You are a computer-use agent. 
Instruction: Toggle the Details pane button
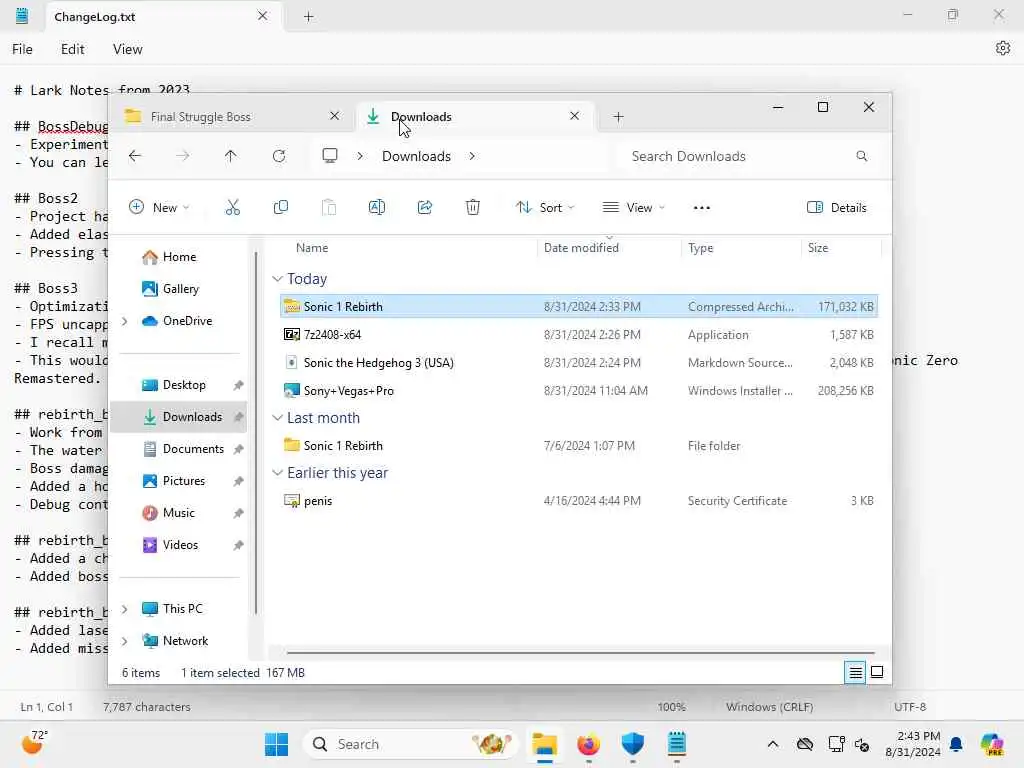[837, 208]
